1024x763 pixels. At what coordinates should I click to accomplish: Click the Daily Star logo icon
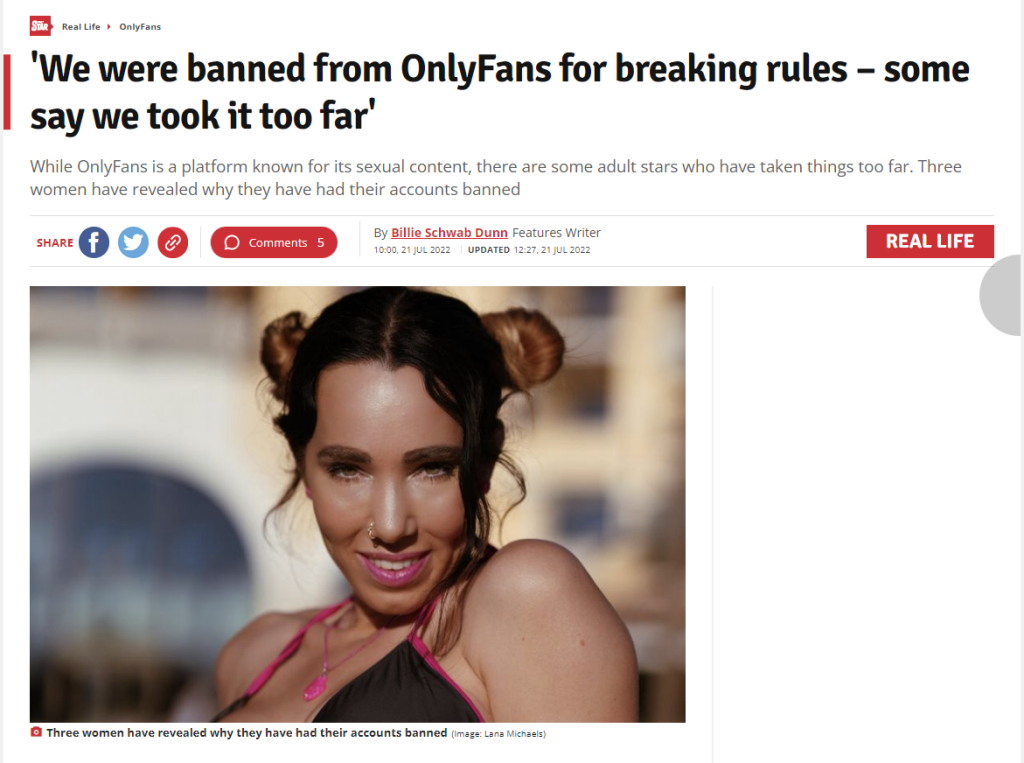[40, 27]
